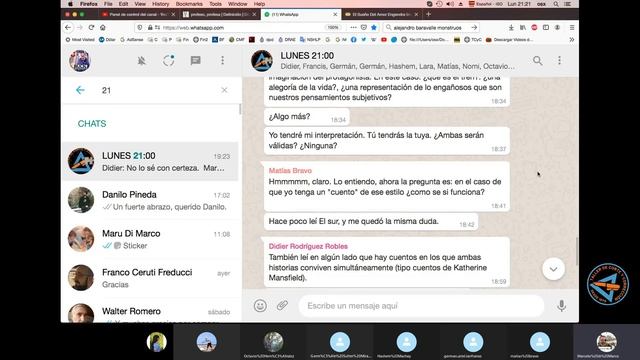
Task: Click the LUNES 21:00 group avatar in the header
Action: point(262,60)
